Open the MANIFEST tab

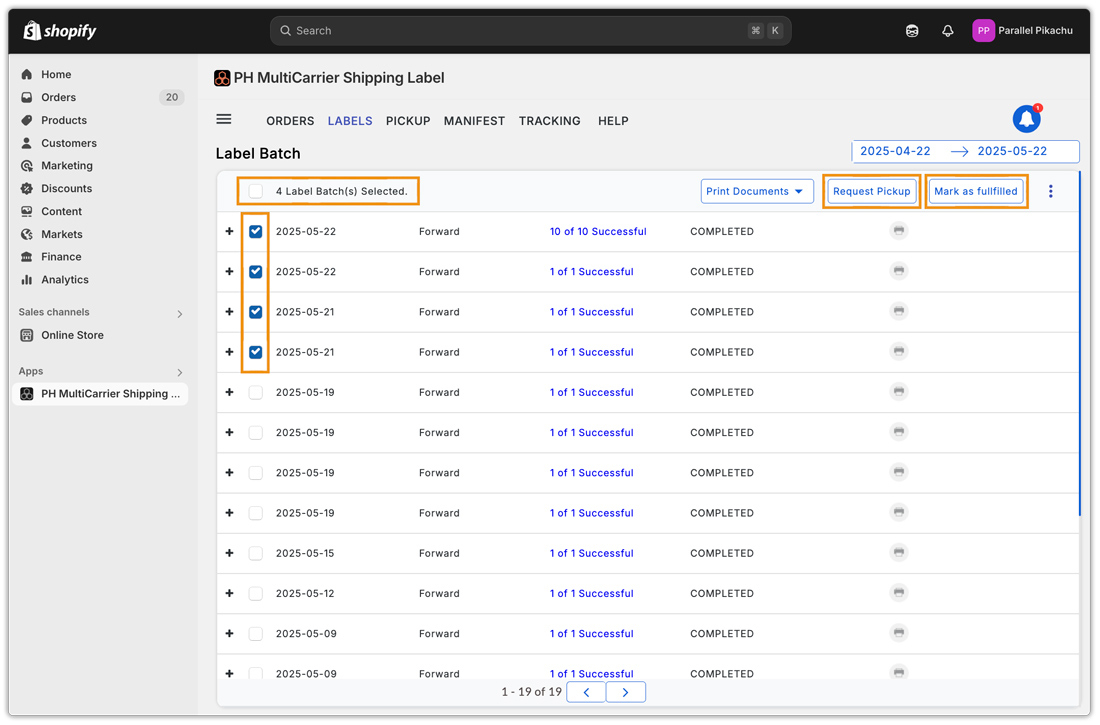[x=474, y=121]
